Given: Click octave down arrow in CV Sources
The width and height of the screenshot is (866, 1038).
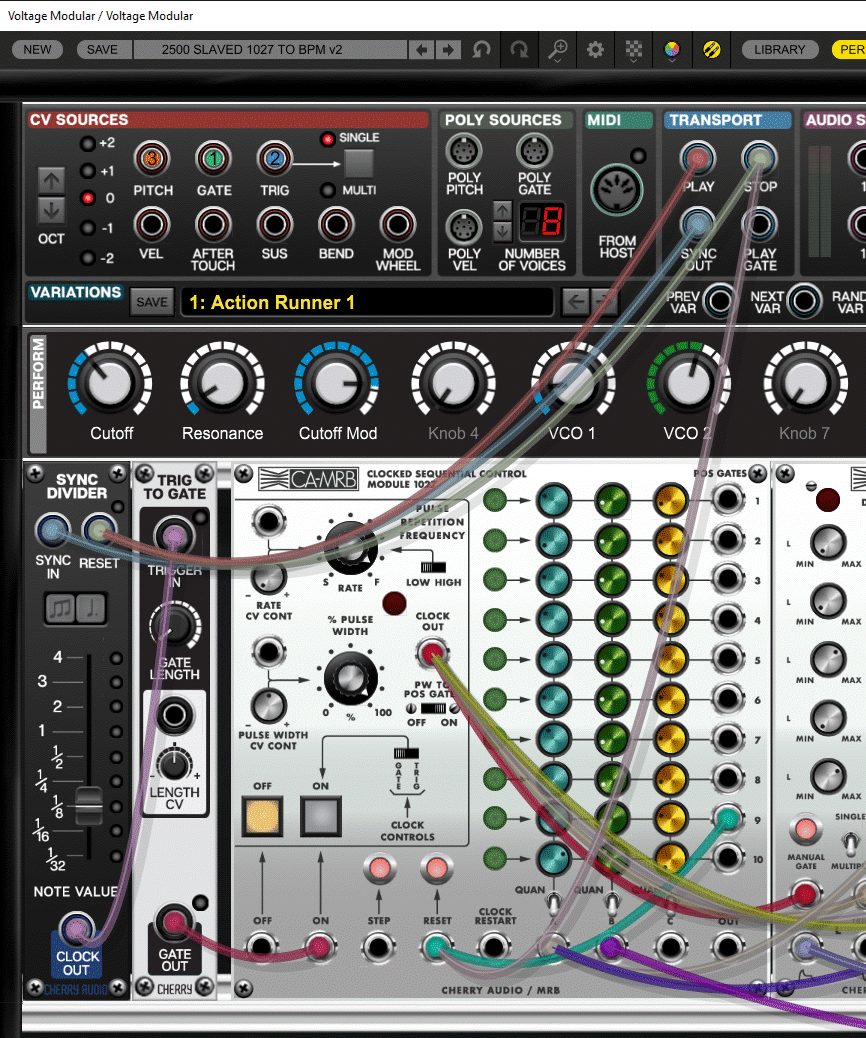Looking at the screenshot, I should tap(52, 209).
